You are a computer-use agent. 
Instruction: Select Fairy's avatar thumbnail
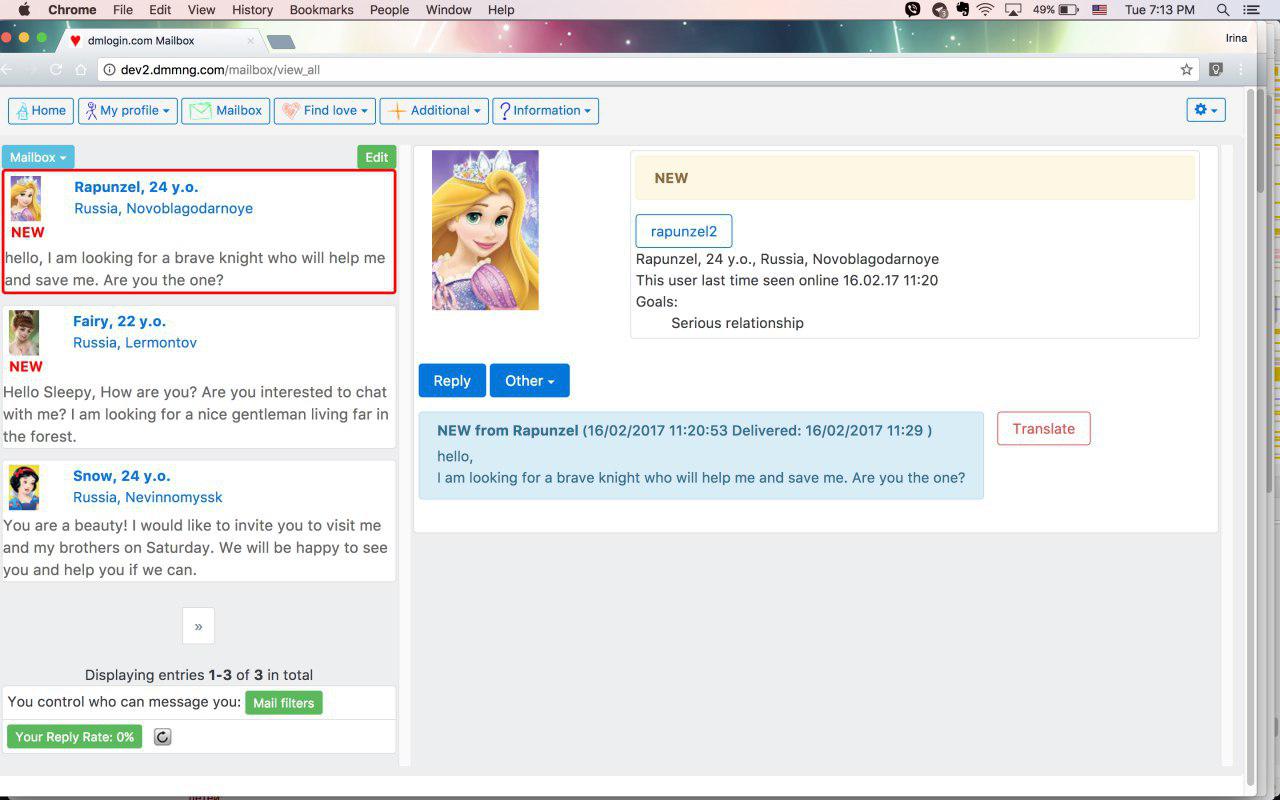[x=24, y=333]
